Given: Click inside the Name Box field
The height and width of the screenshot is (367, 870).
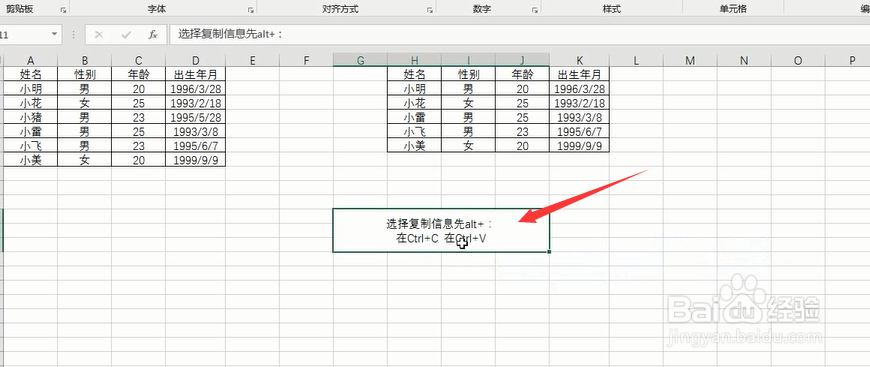Looking at the screenshot, I should tap(25, 34).
